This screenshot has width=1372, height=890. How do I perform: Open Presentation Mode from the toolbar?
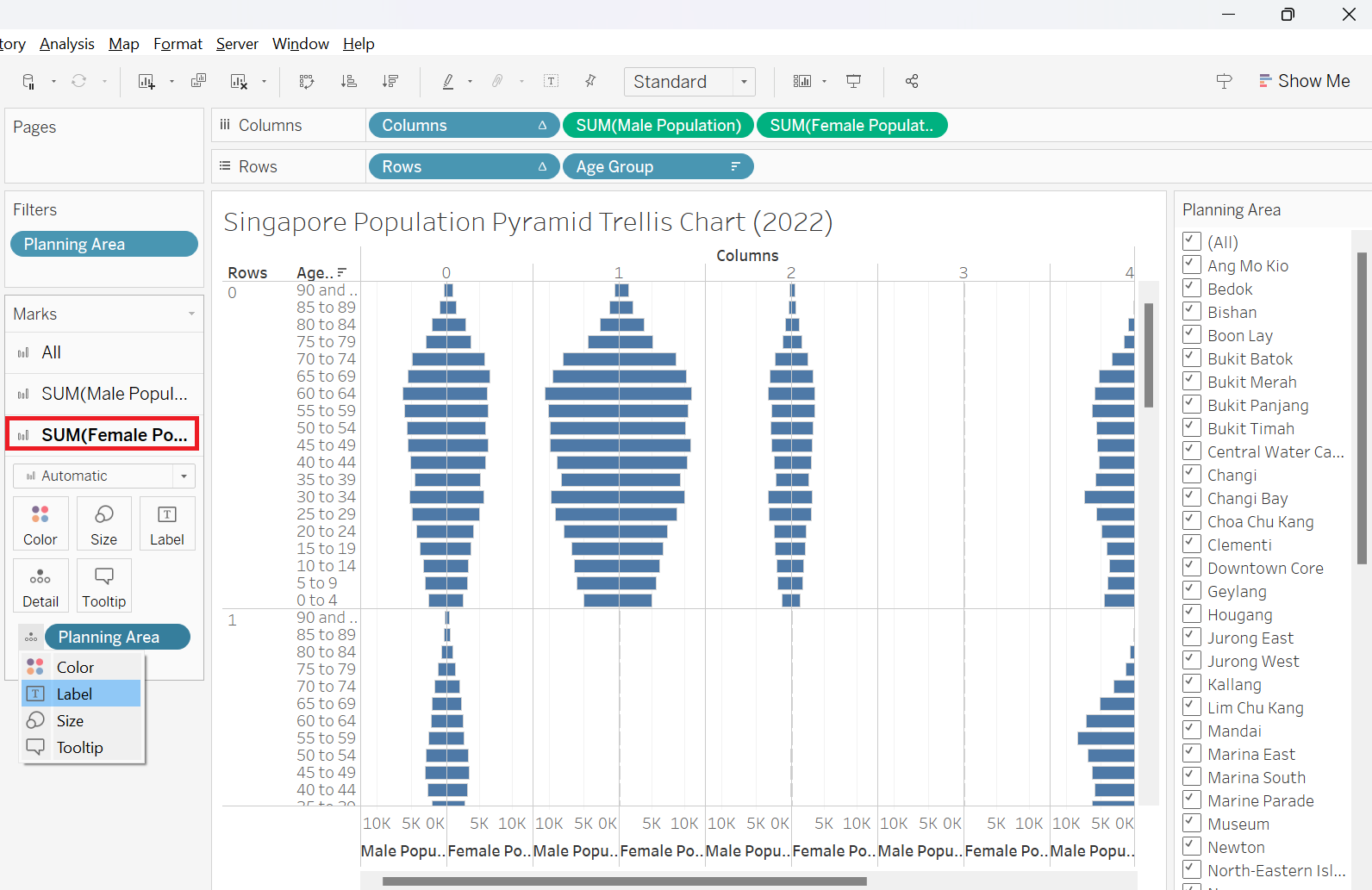click(x=853, y=81)
